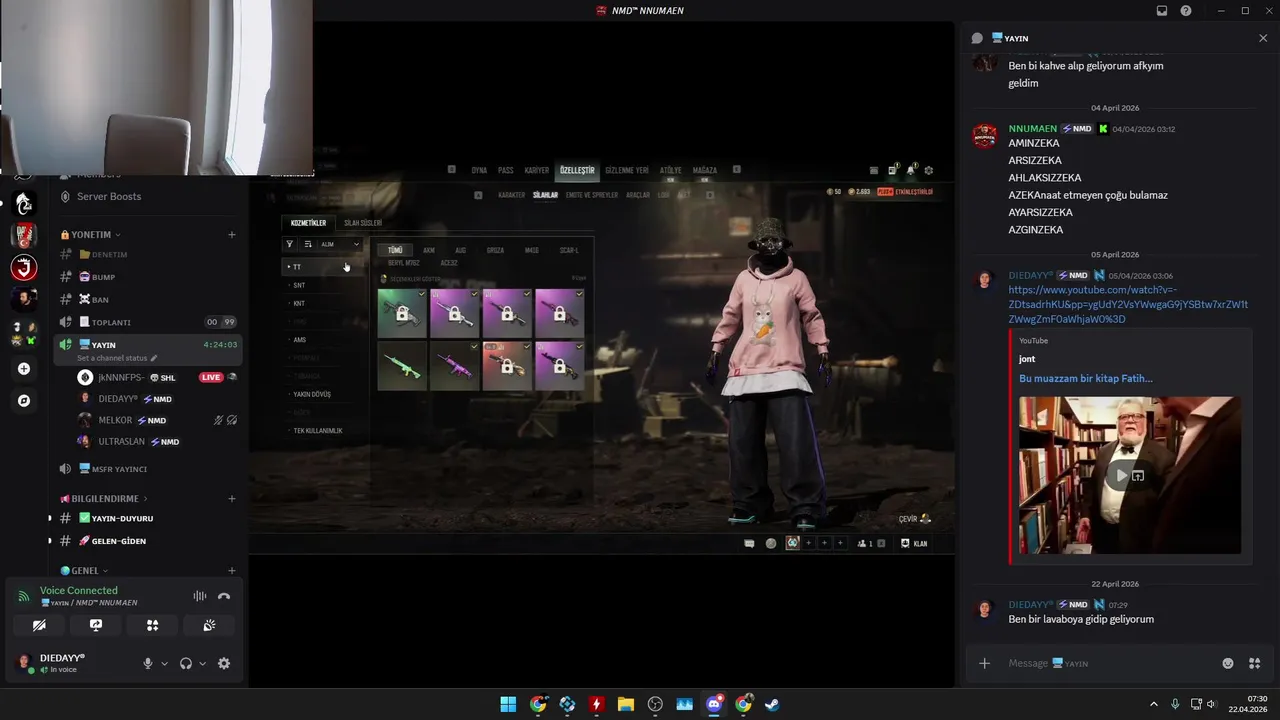Open MAĞAZA tab in the stream

(x=705, y=170)
